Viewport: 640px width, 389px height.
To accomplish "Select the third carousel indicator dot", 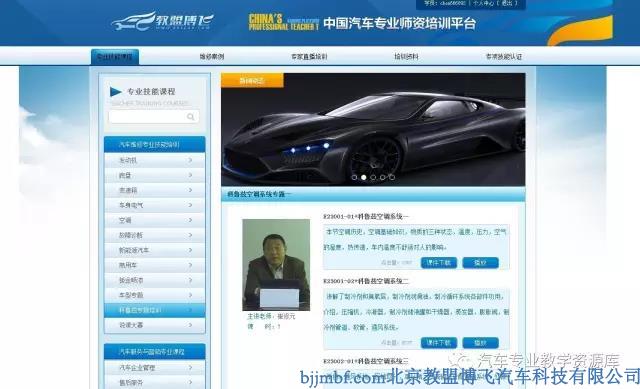I will (x=373, y=177).
